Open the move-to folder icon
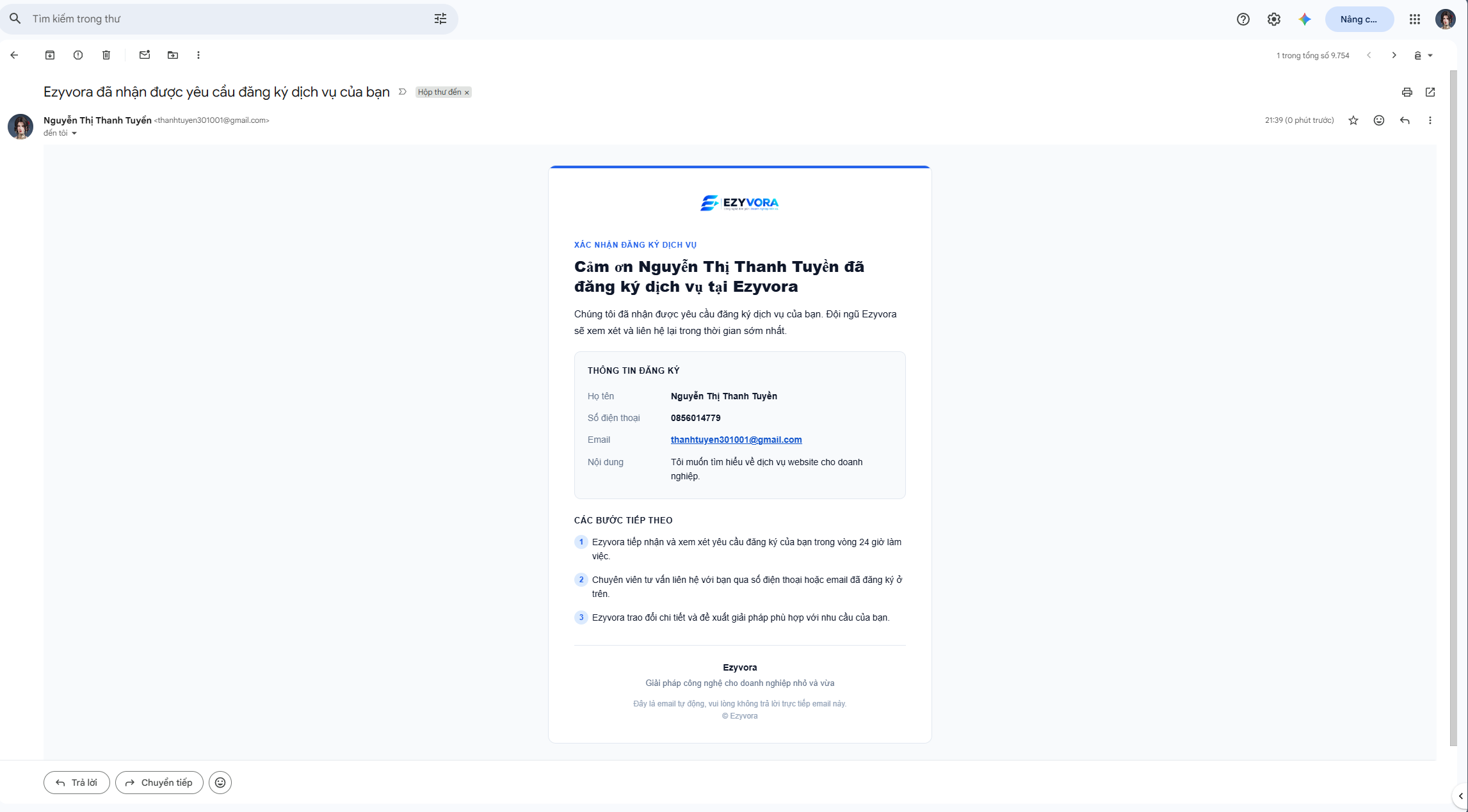 tap(173, 55)
